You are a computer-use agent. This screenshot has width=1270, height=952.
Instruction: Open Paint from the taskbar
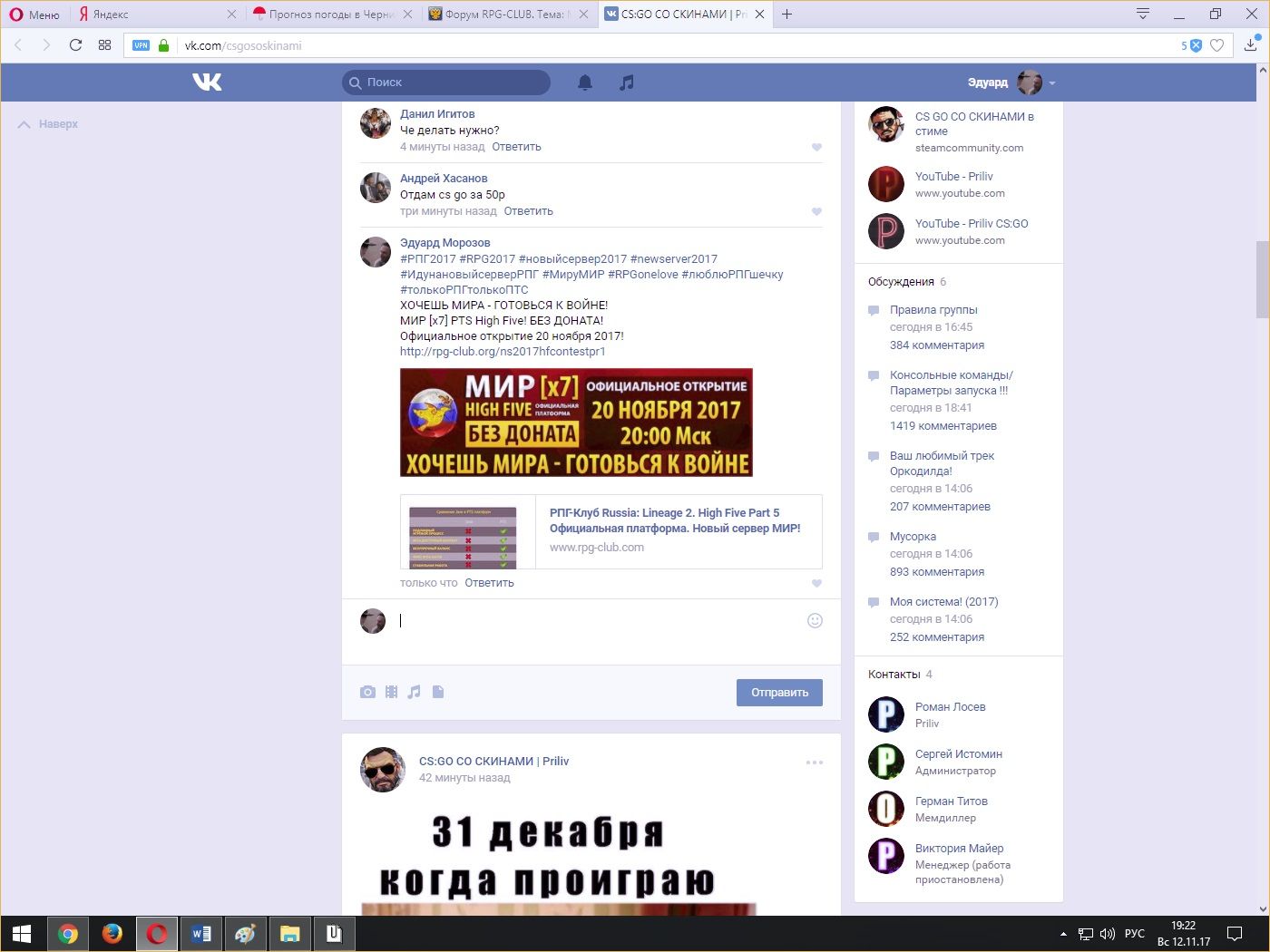point(245,934)
